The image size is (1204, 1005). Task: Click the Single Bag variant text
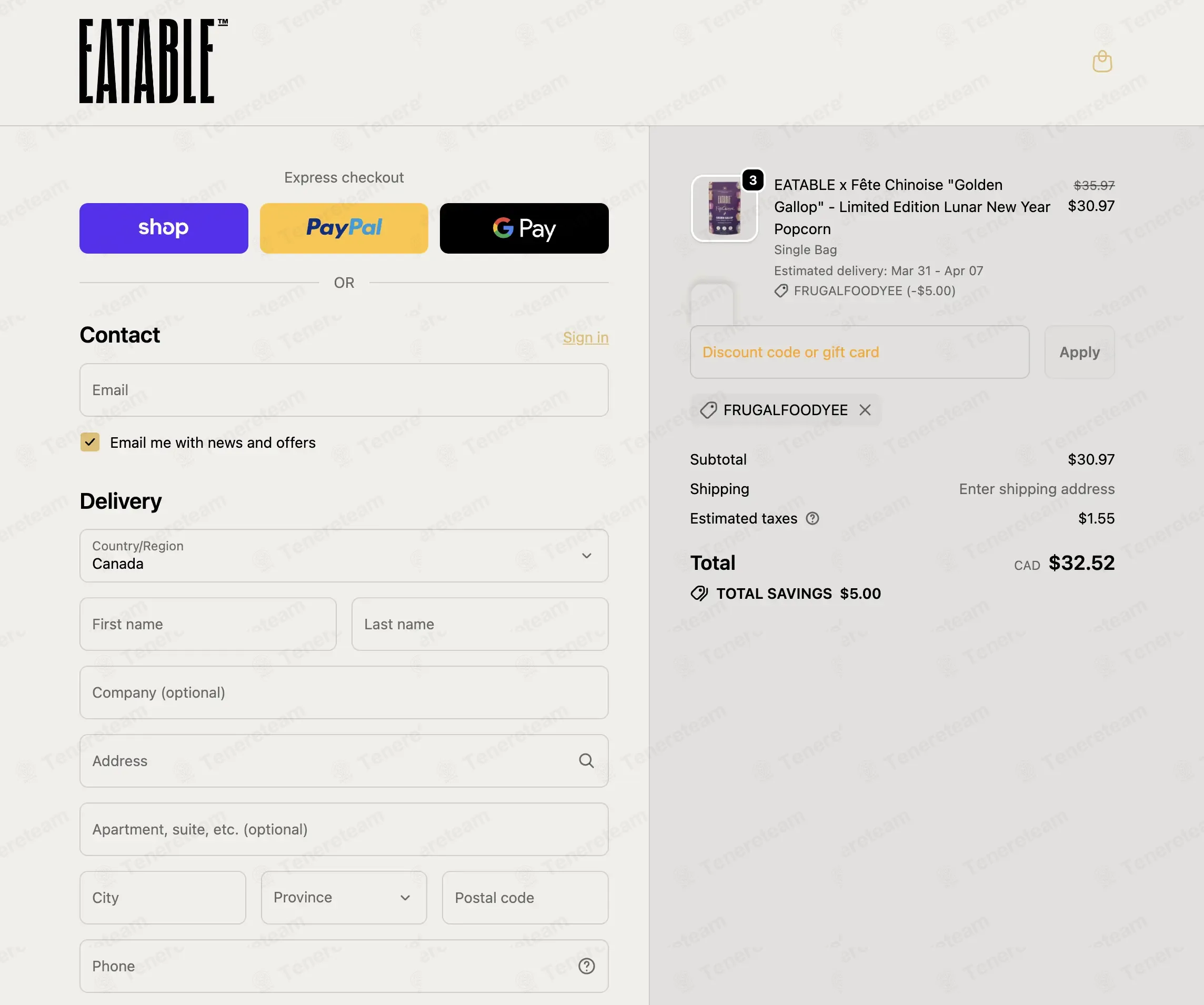tap(805, 249)
